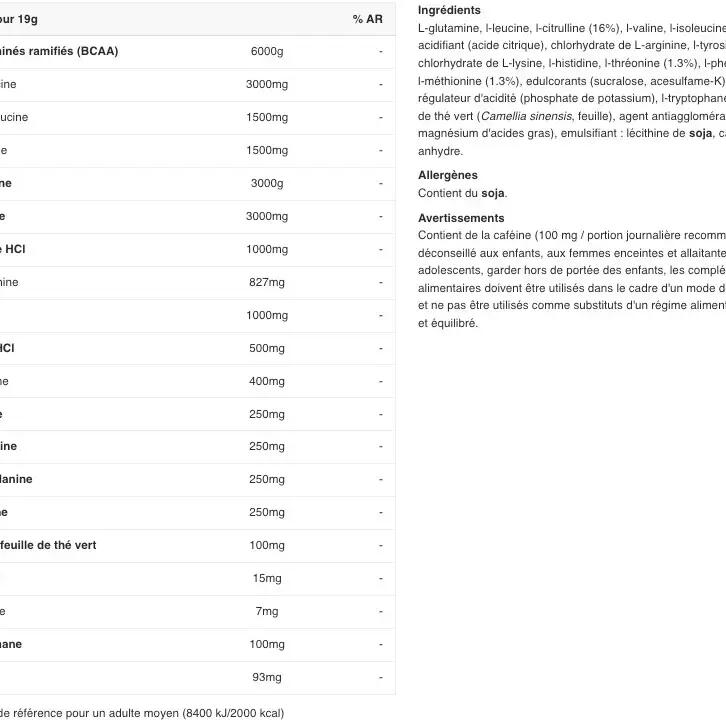
Task: Click the "Avertissements" heading
Action: 461,218
